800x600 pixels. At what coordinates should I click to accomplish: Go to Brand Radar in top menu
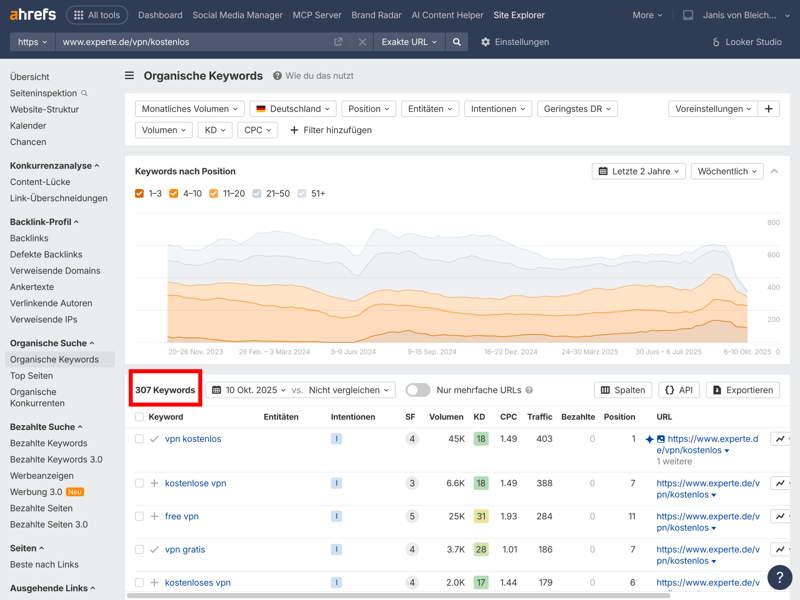point(376,15)
